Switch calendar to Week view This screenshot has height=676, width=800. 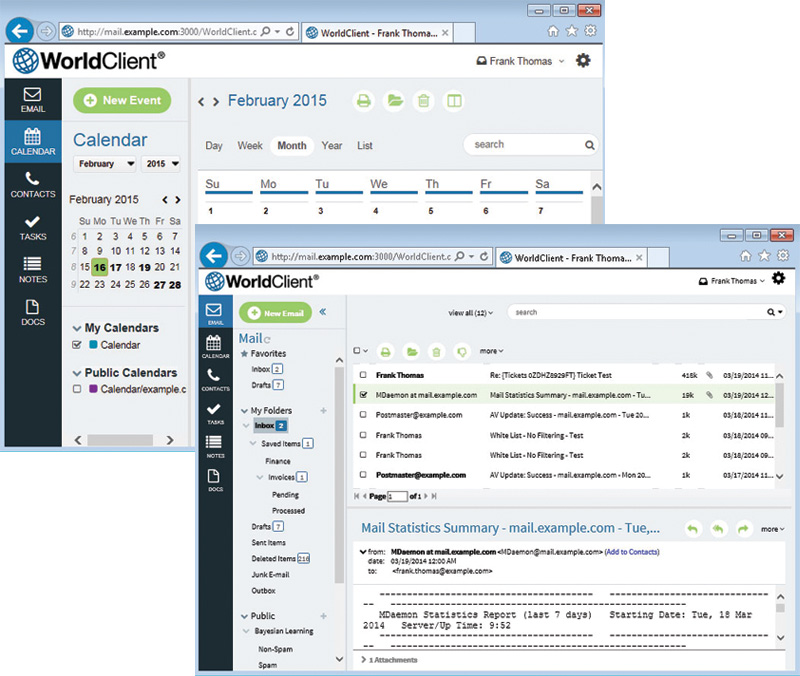point(249,145)
